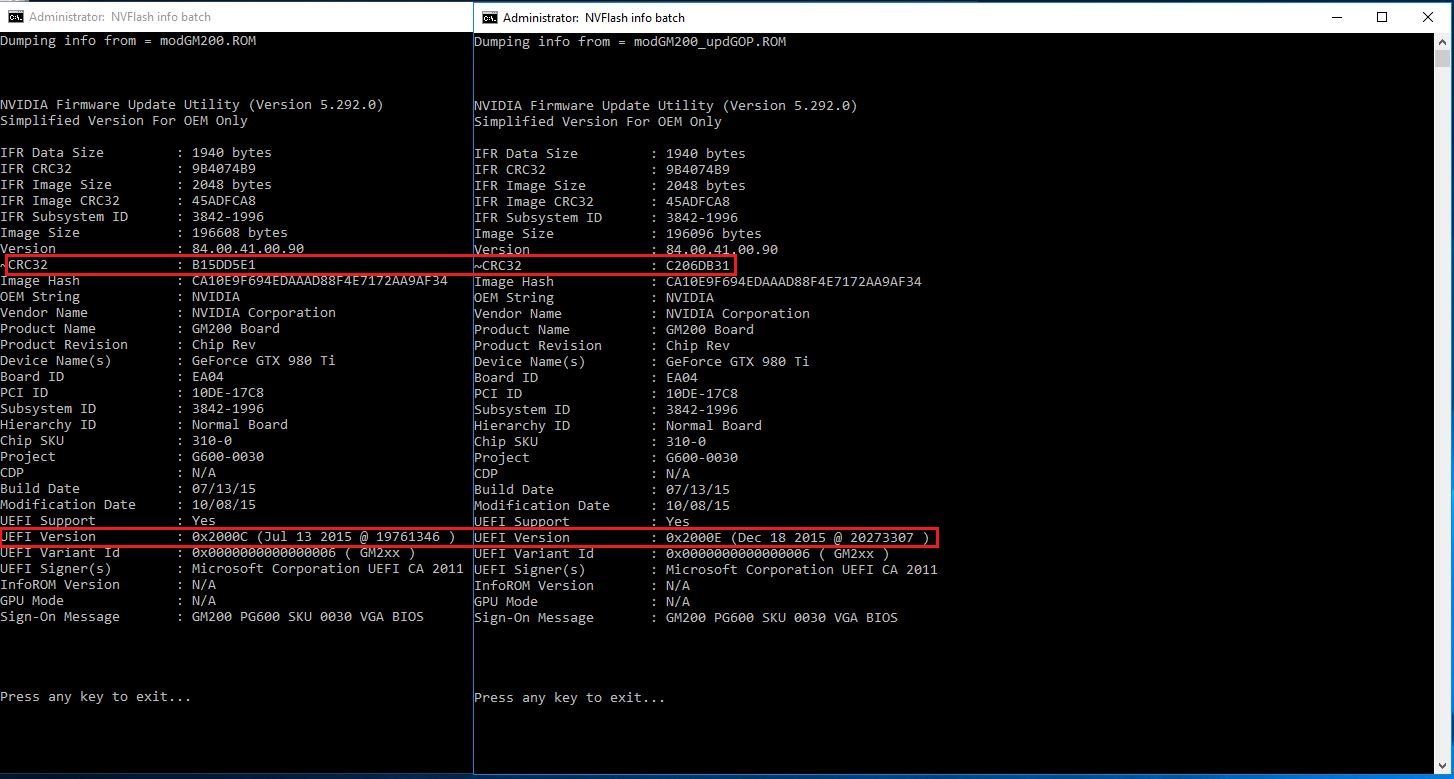Click 'Simplified Version For OEM Only' in updGOP window
The image size is (1454, 779).
pyautogui.click(x=598, y=122)
